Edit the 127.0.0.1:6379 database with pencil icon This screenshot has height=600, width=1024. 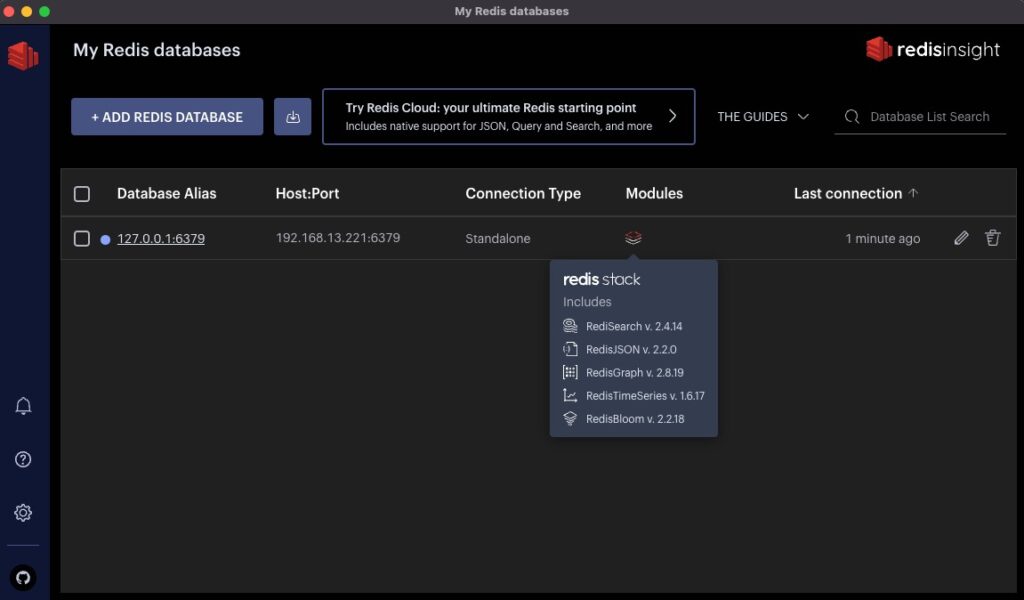[961, 238]
